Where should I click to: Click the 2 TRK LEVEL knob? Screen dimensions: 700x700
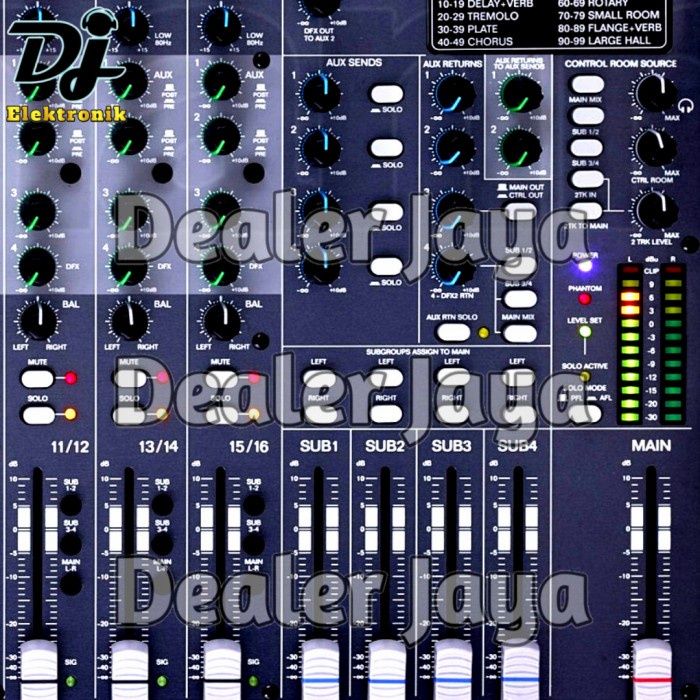(651, 210)
